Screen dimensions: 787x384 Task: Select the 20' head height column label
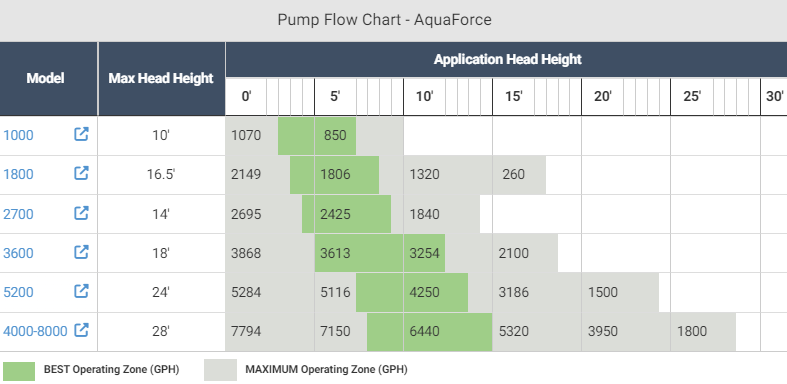pos(603,96)
